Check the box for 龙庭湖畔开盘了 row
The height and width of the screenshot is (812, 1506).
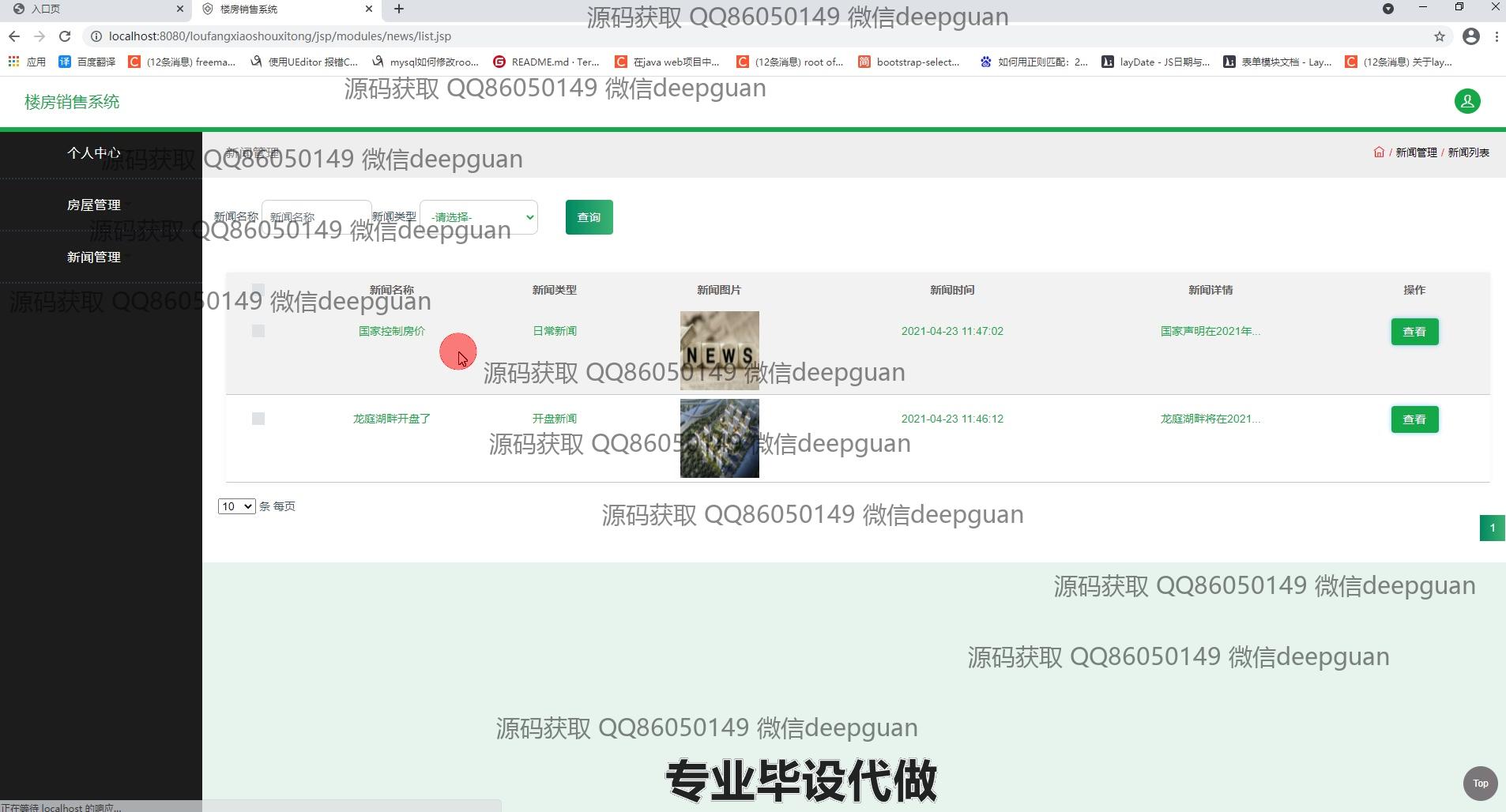click(258, 419)
